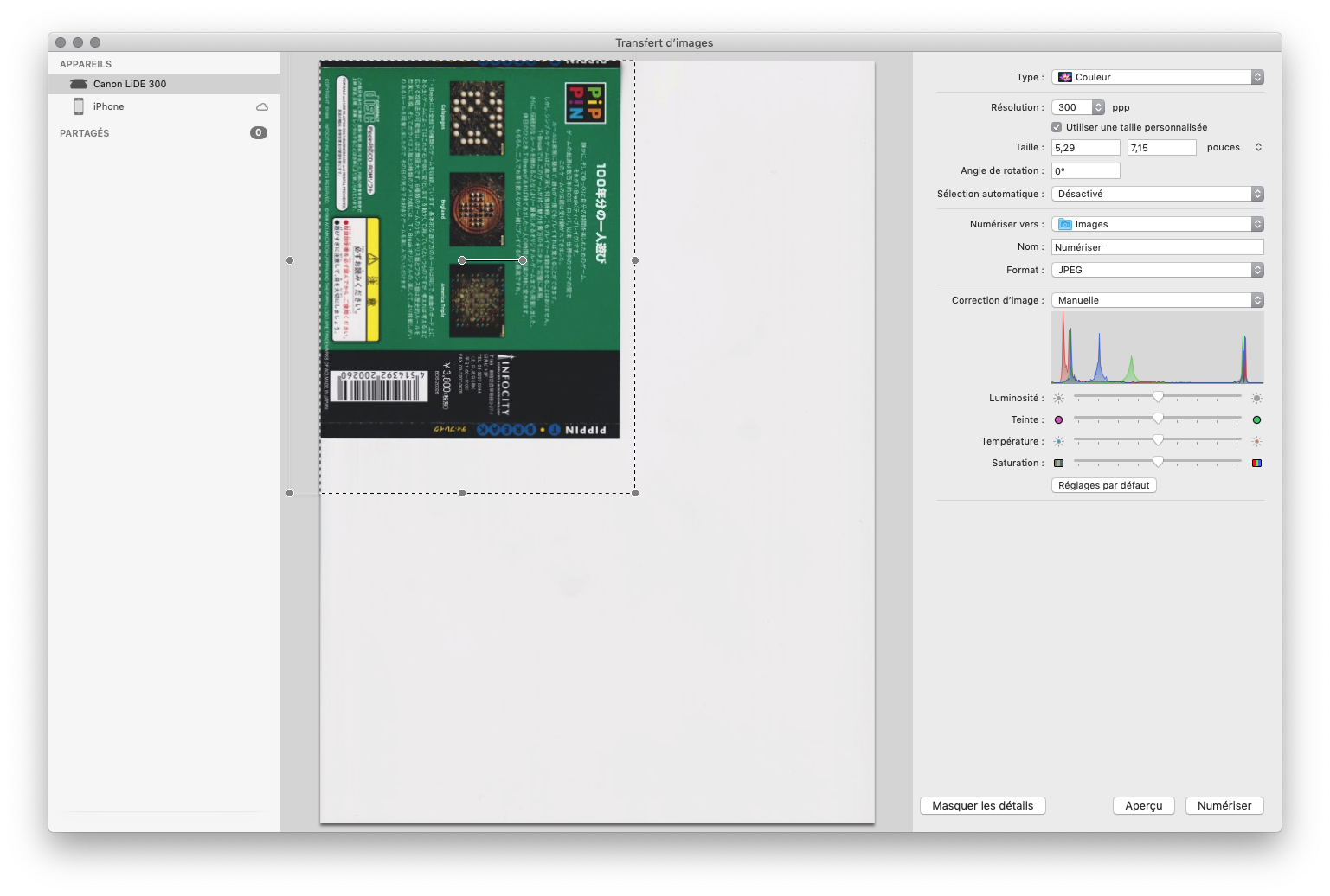Click the Angle de rotation field
The height and width of the screenshot is (896, 1330).
[1086, 171]
